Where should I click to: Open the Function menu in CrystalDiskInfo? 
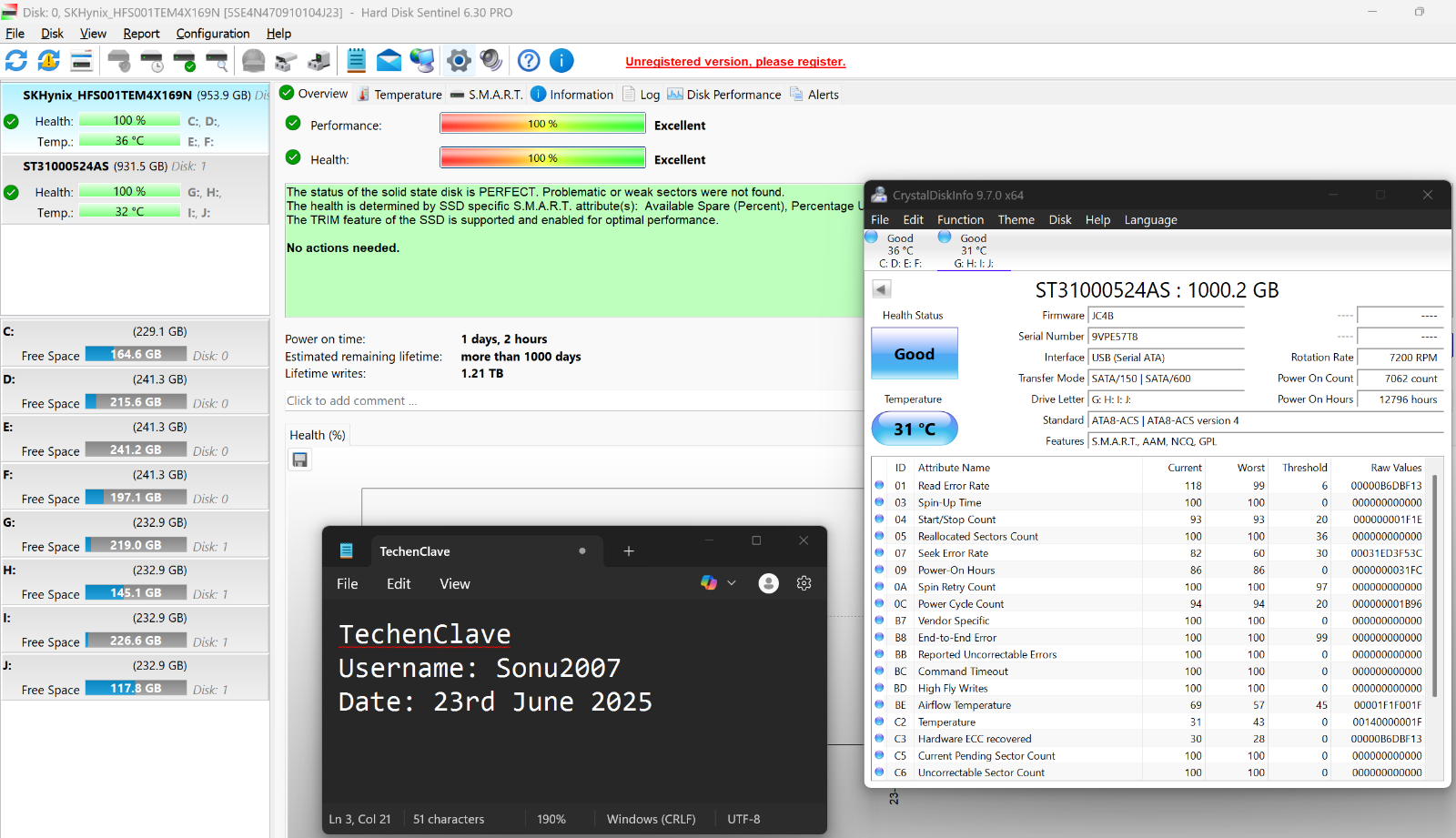coord(960,220)
